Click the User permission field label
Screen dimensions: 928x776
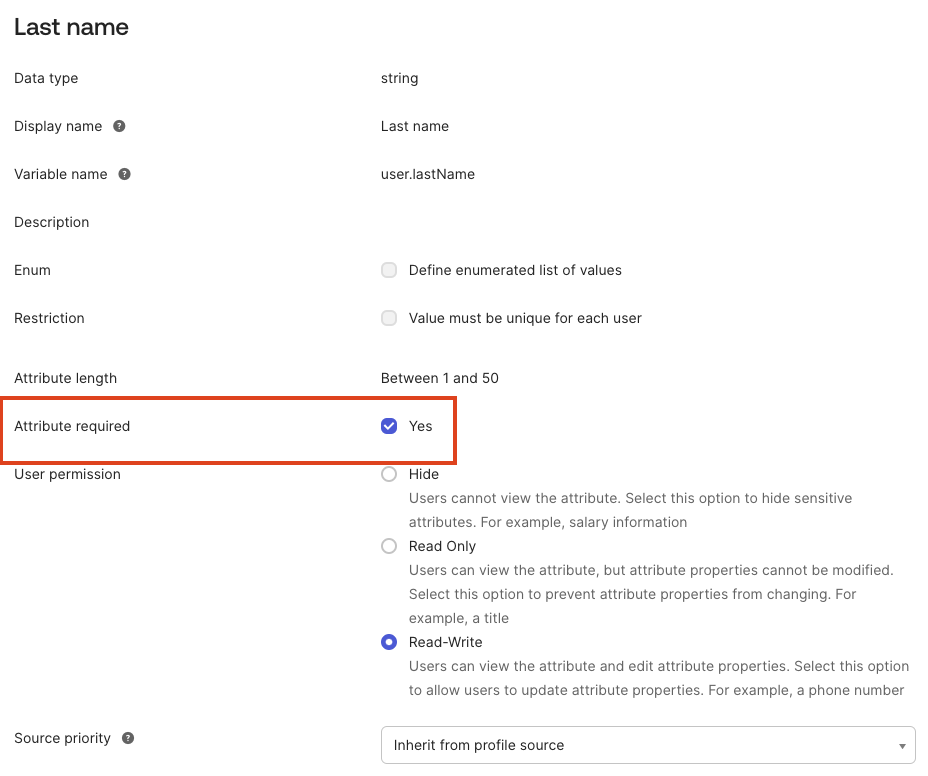pyautogui.click(x=67, y=474)
